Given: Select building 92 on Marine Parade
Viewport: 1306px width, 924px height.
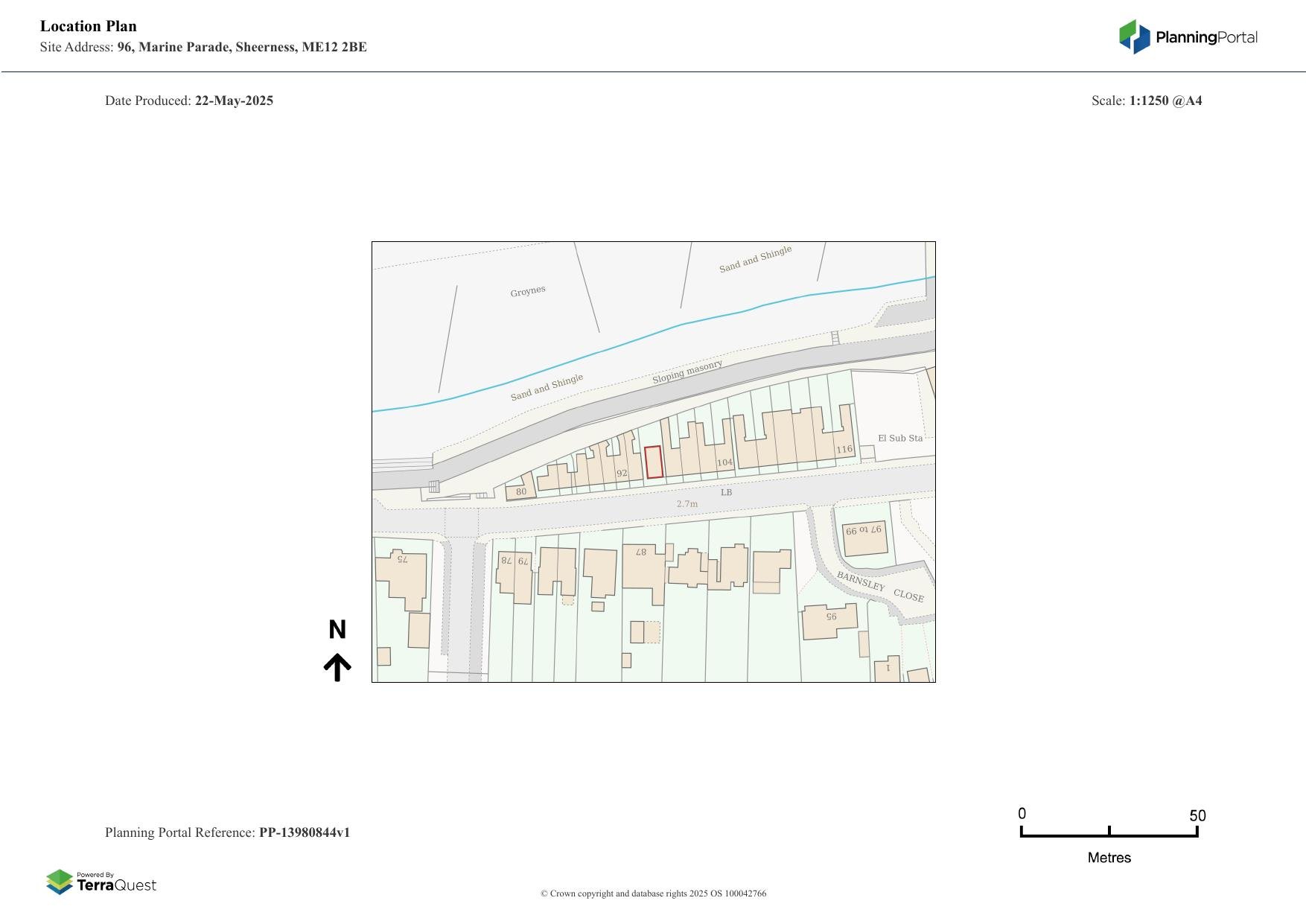Looking at the screenshot, I should pyautogui.click(x=620, y=473).
